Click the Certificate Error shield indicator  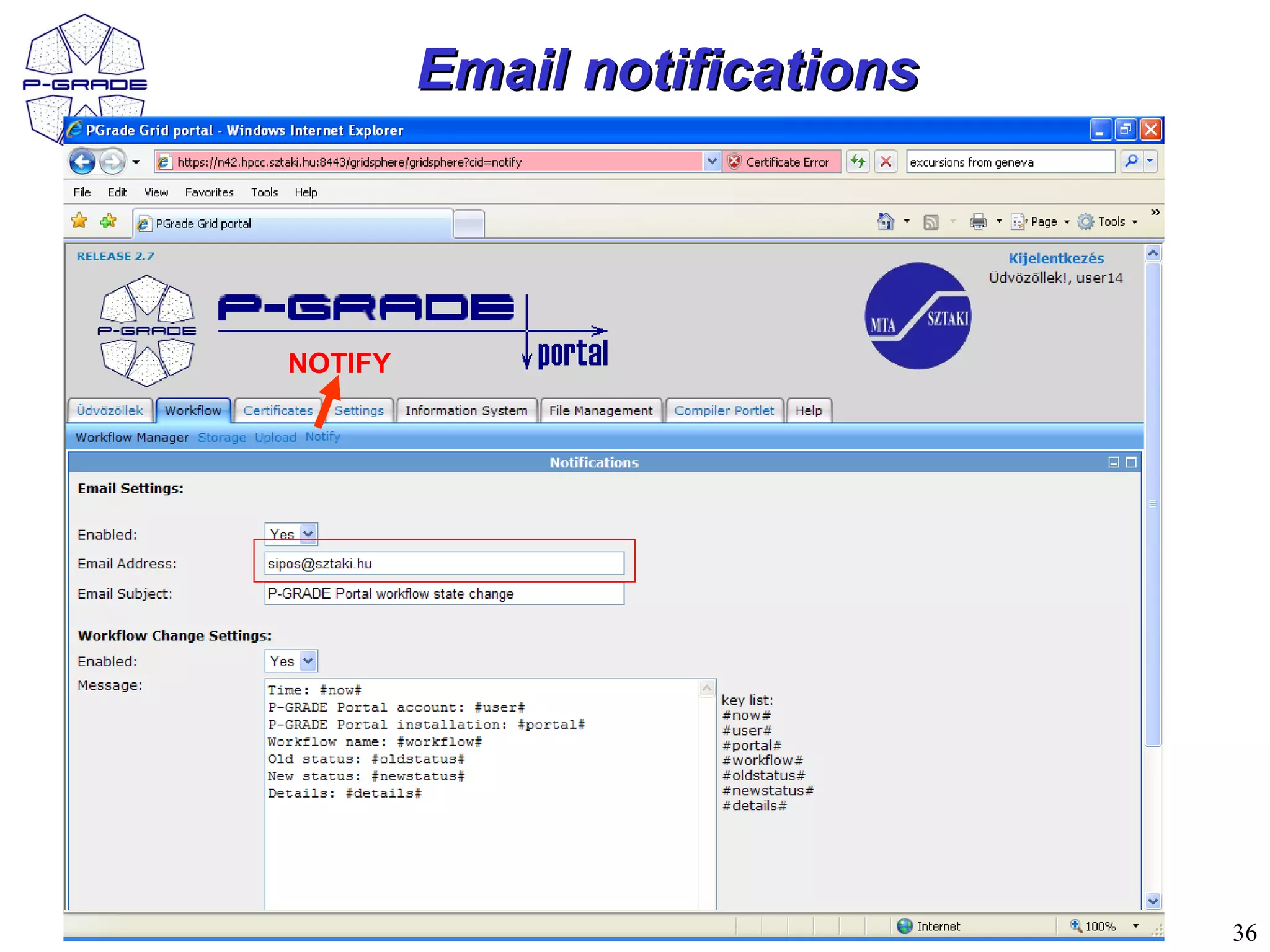781,162
